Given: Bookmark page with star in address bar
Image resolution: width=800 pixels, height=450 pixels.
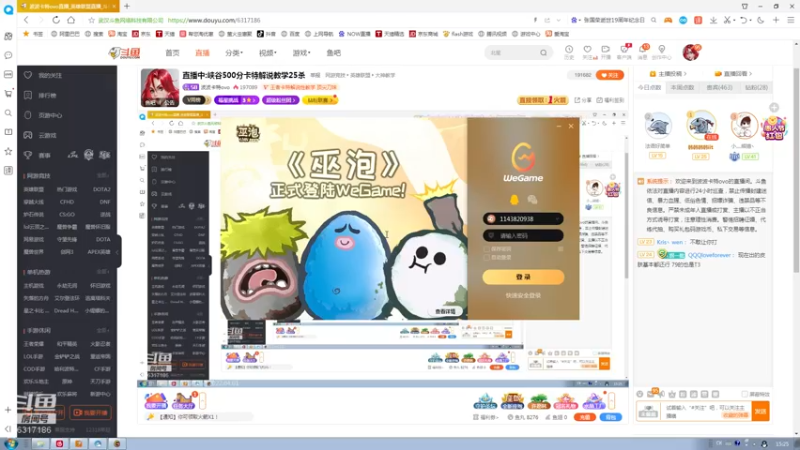Looking at the screenshot, I should click(91, 20).
